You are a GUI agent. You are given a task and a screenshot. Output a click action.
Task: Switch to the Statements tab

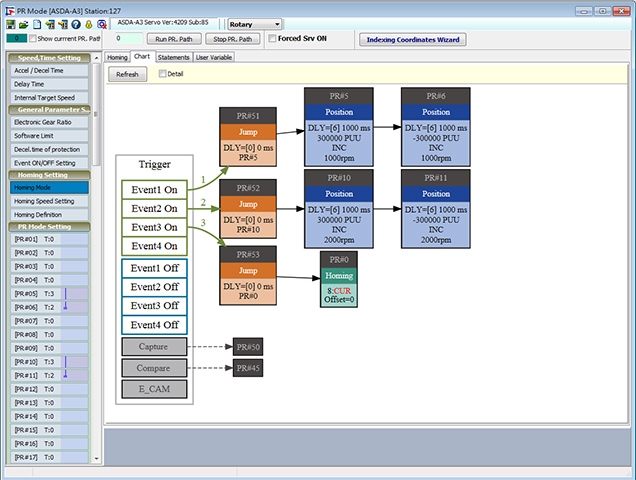tap(172, 57)
